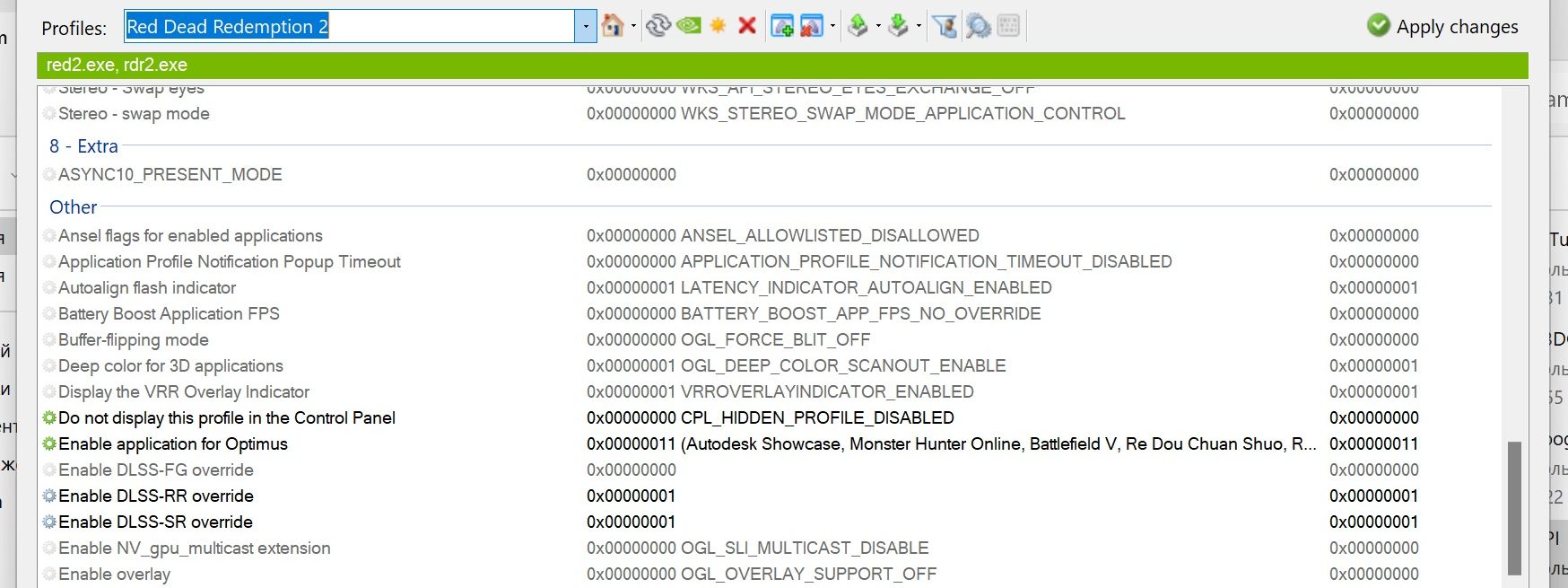Select 'Enable application for Optimus' setting name
Viewport: 1568px width, 588px height.
click(x=173, y=443)
